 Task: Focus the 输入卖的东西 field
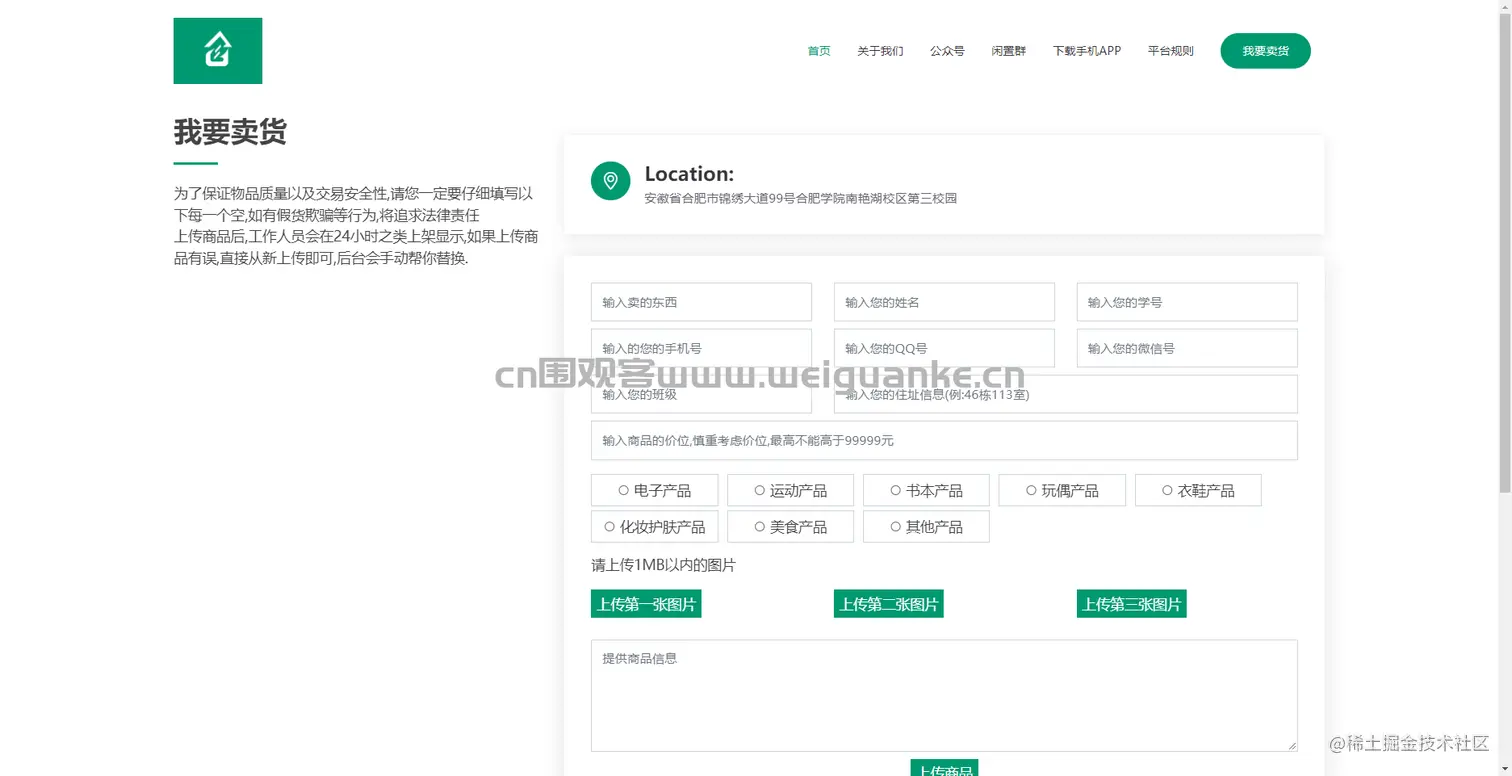(x=701, y=302)
